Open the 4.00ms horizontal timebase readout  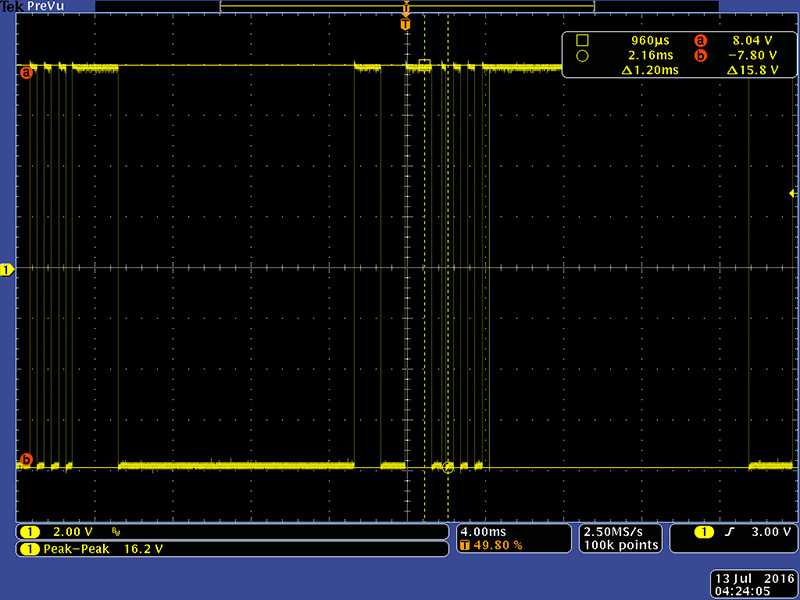(x=485, y=531)
